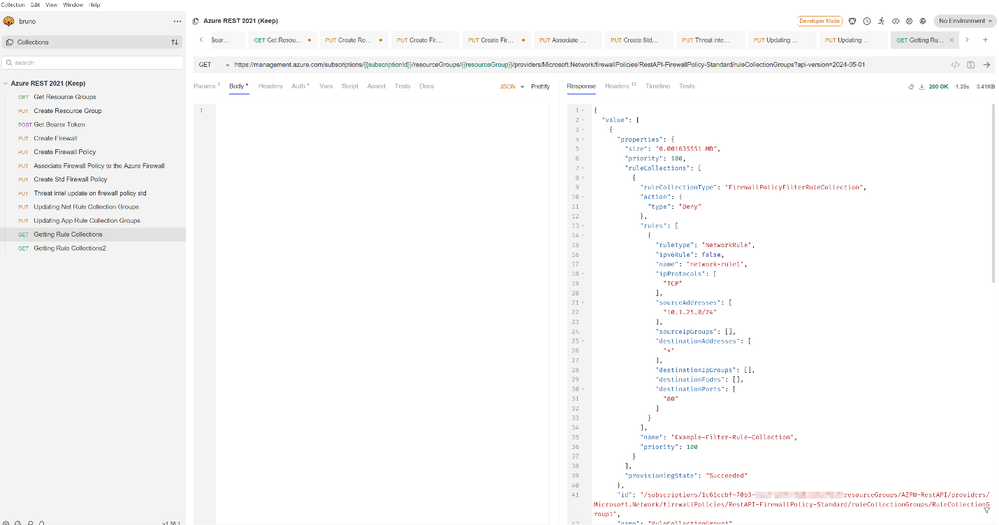Open the Window menu
This screenshot has height=525, width=999.
tap(73, 4)
